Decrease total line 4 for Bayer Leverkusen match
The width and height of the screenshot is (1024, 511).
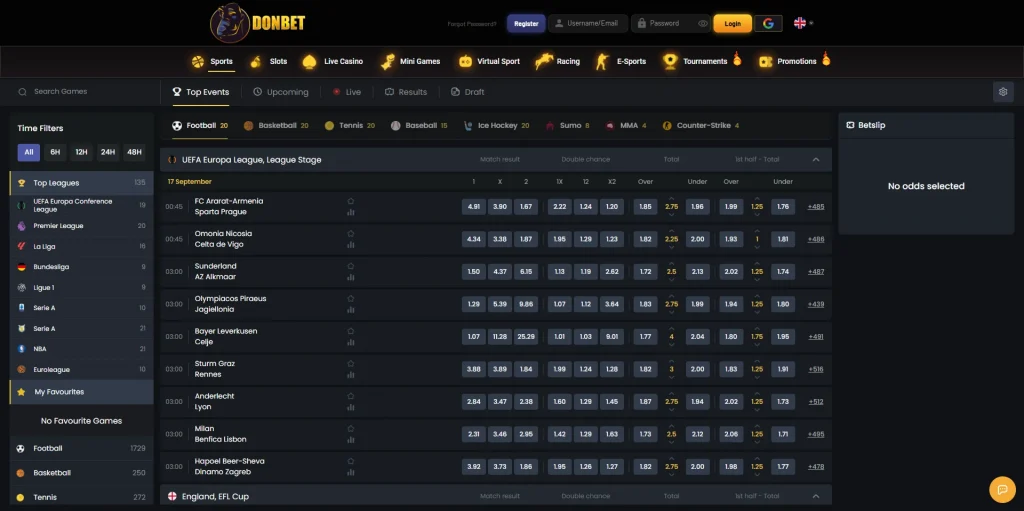(671, 345)
